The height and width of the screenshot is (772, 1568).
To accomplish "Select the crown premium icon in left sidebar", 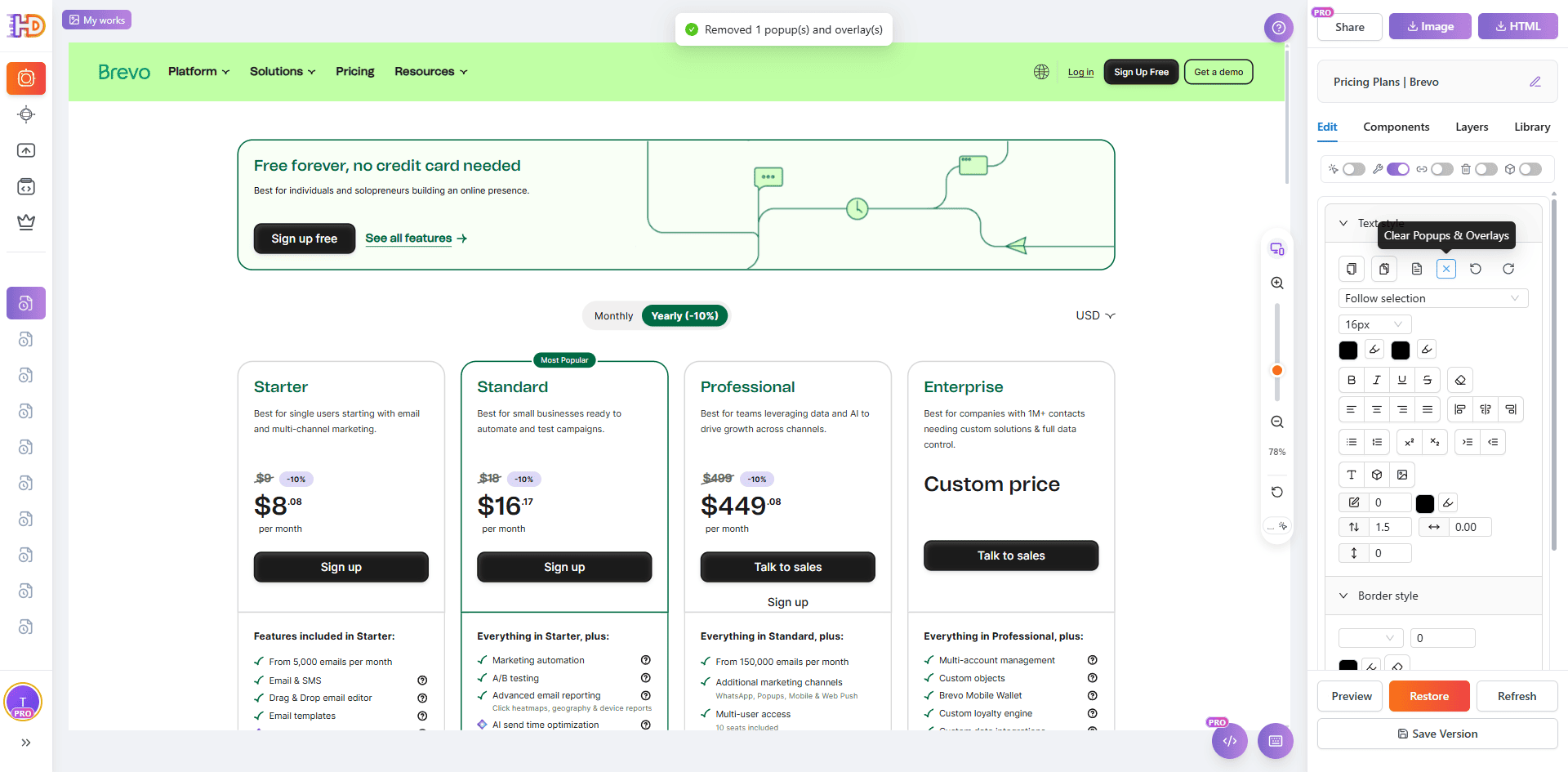I will pyautogui.click(x=26, y=221).
